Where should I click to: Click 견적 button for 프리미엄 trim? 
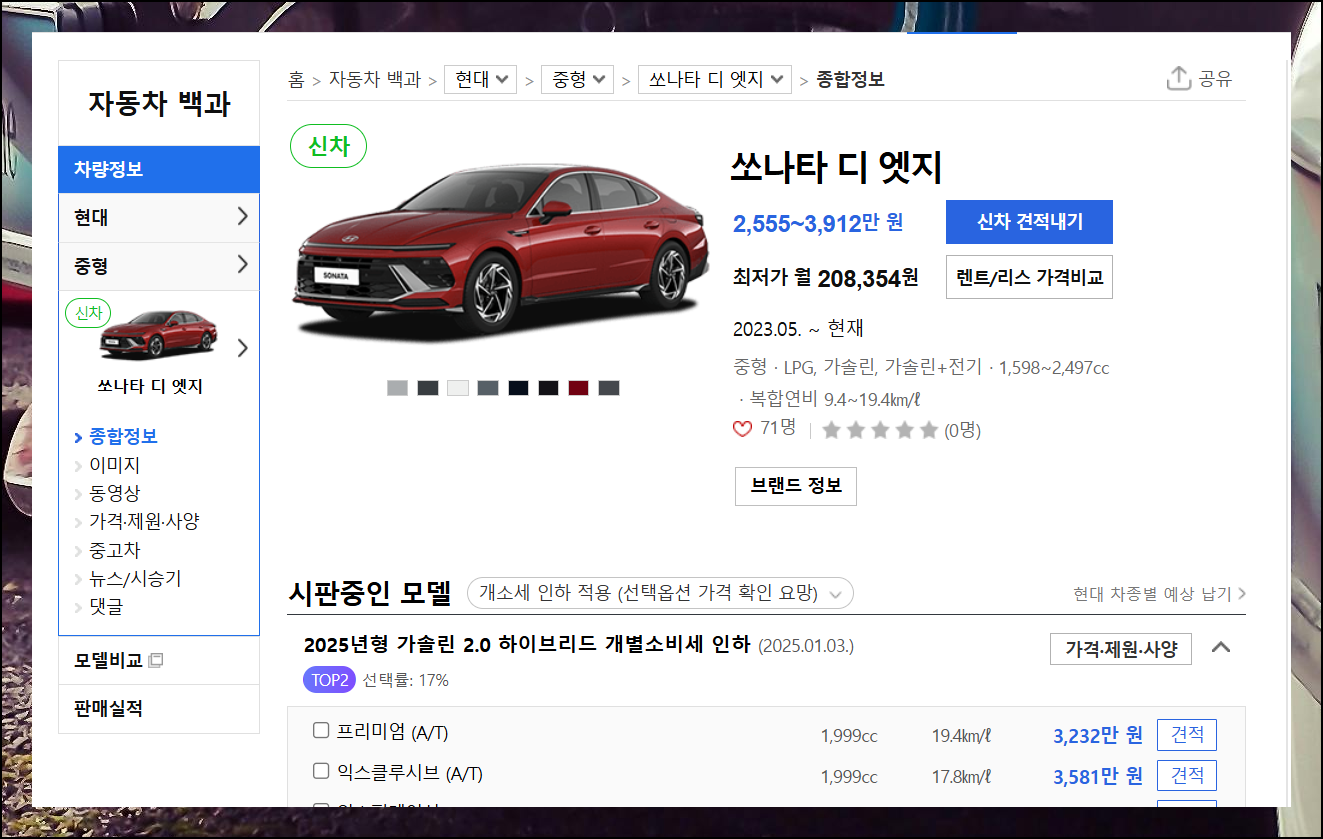click(x=1187, y=735)
